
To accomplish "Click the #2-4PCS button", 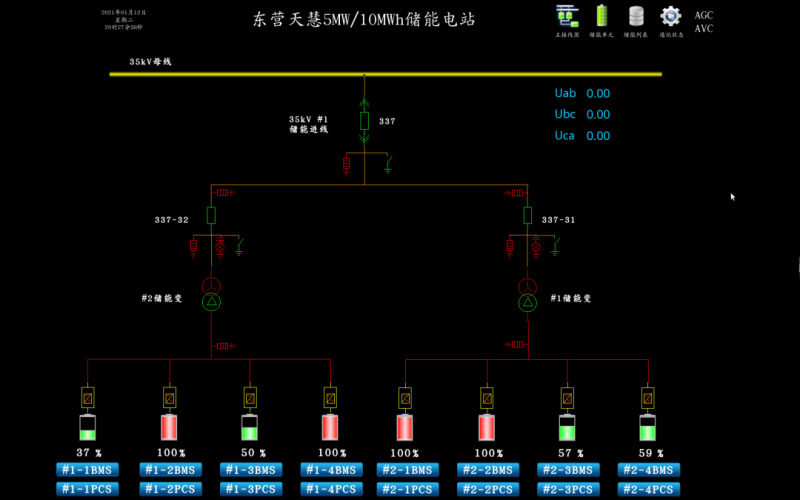I will click(x=648, y=489).
